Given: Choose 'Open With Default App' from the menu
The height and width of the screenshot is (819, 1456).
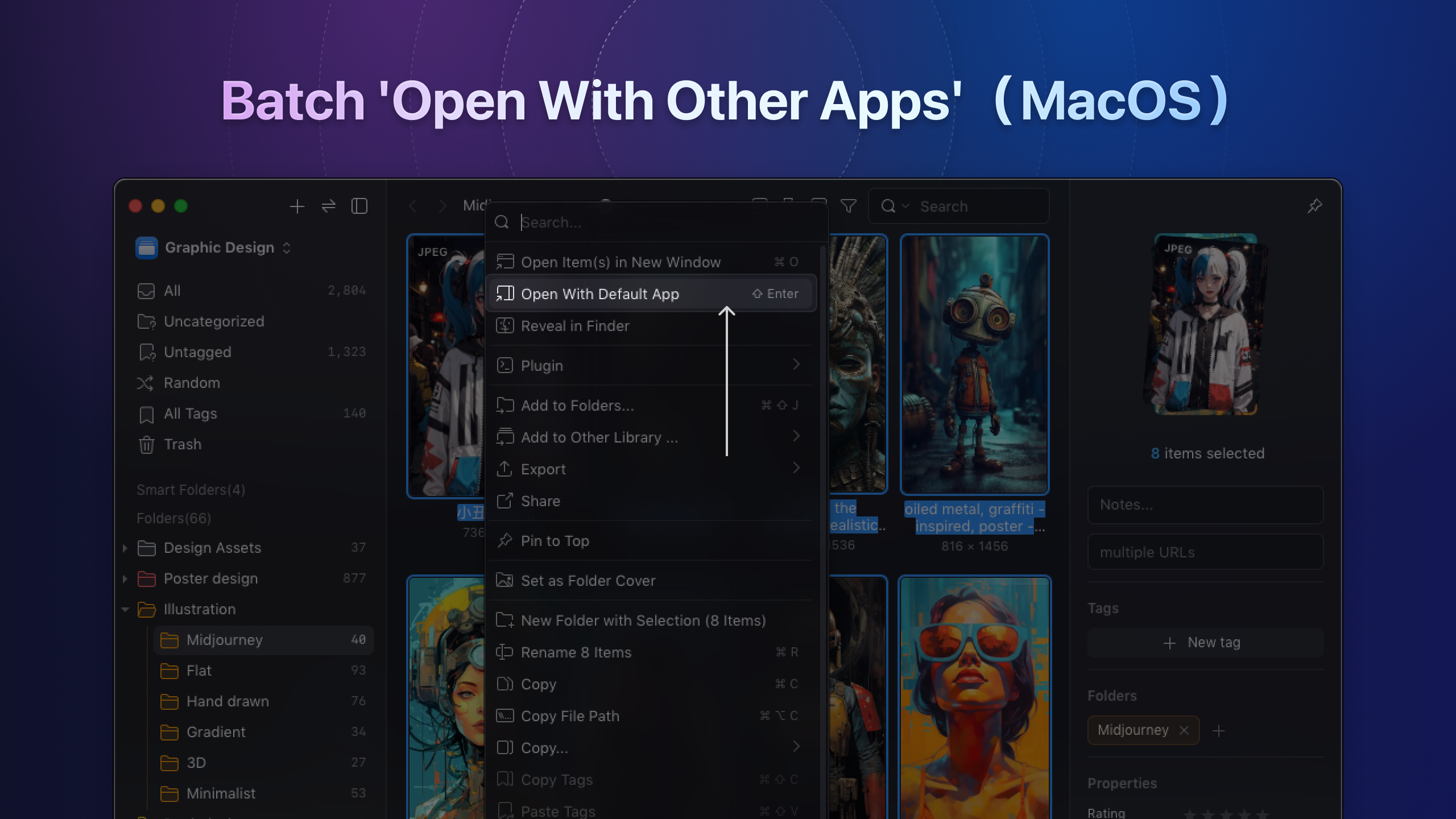Looking at the screenshot, I should click(x=600, y=293).
